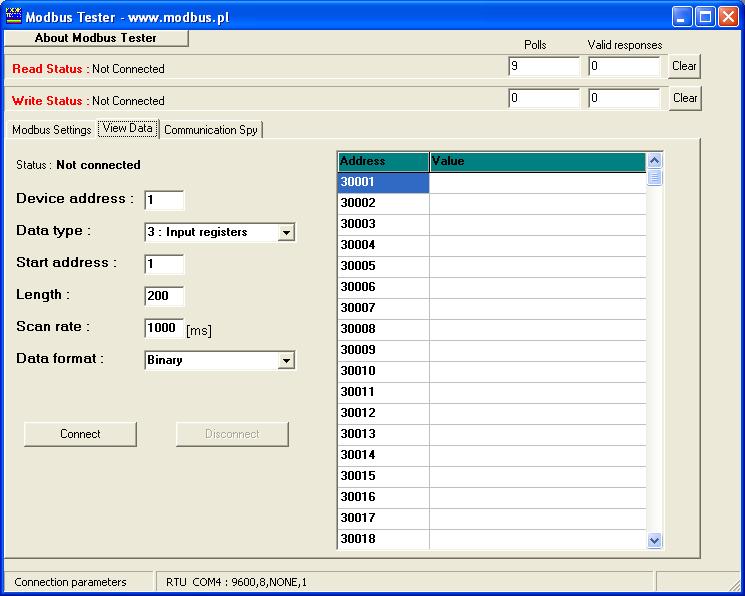
Task: Select address row 30016
Action: pyautogui.click(x=383, y=497)
